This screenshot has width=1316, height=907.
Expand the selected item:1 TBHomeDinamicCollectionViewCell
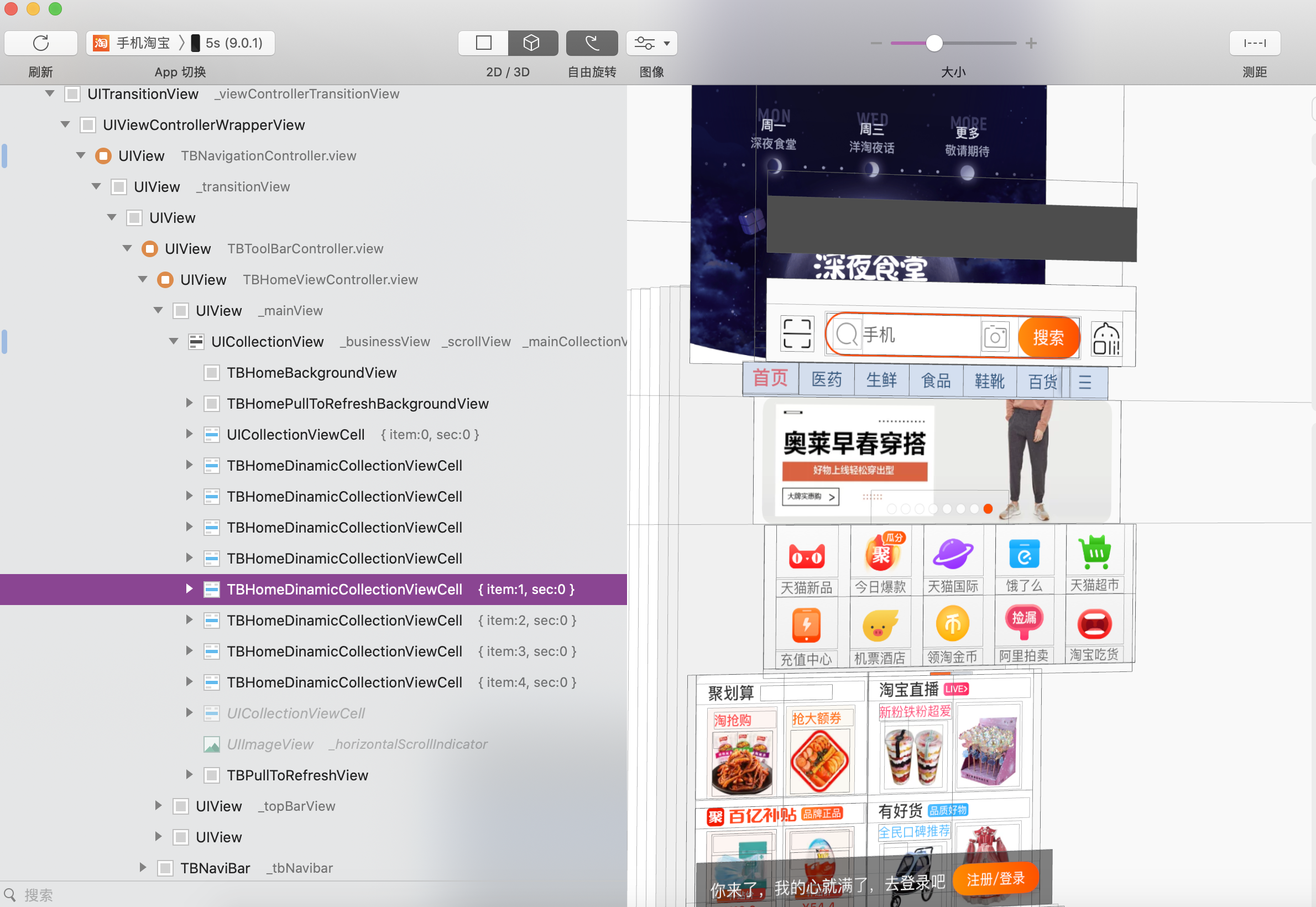[189, 590]
